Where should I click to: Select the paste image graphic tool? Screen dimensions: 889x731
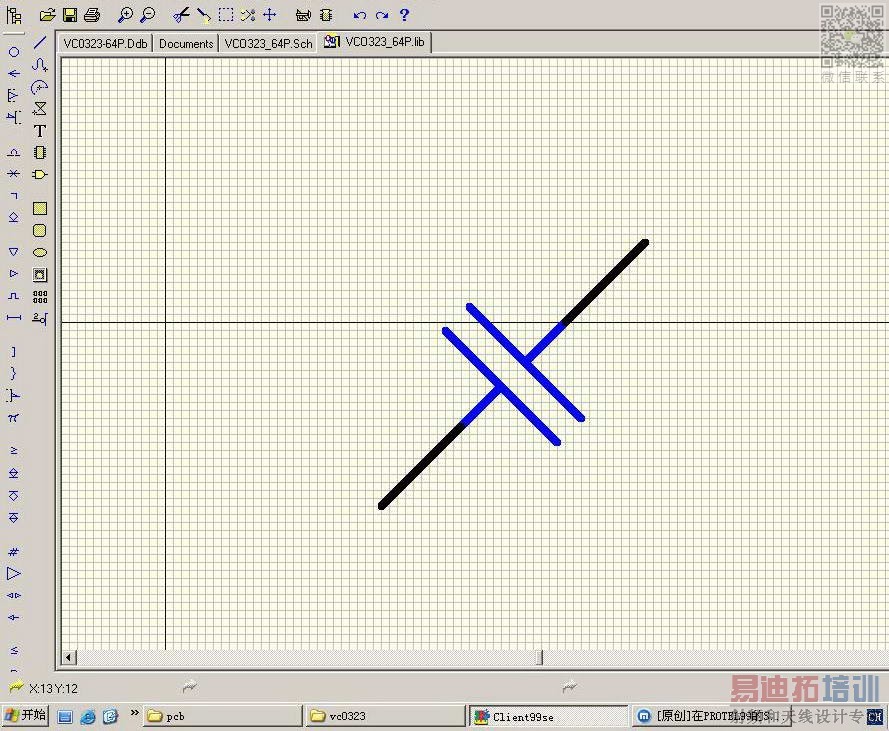tap(40, 275)
